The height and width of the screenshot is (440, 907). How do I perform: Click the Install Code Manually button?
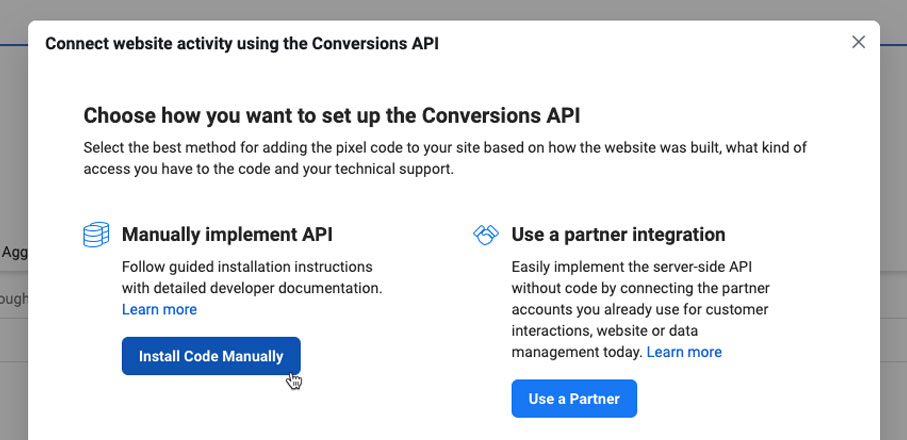tap(211, 356)
